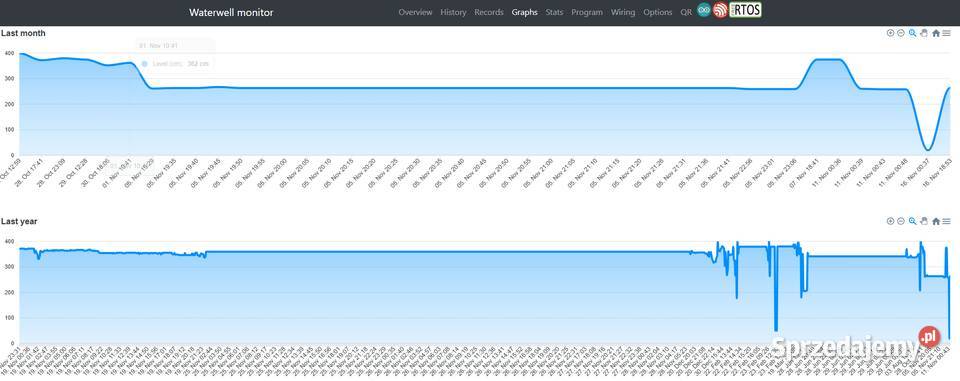Open the Records page
This screenshot has height=381, width=960.
pyautogui.click(x=489, y=12)
